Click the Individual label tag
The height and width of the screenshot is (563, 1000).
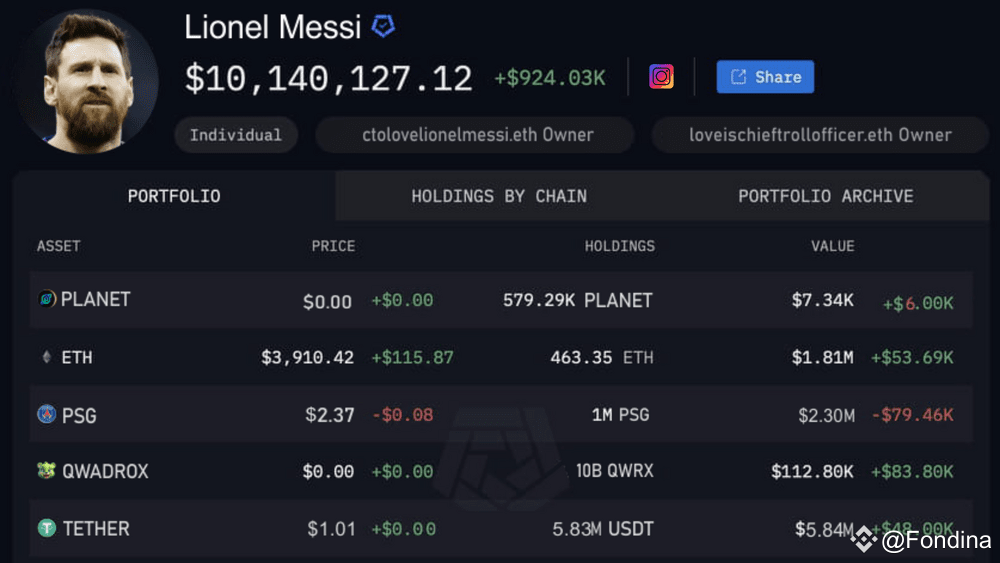[x=235, y=135]
